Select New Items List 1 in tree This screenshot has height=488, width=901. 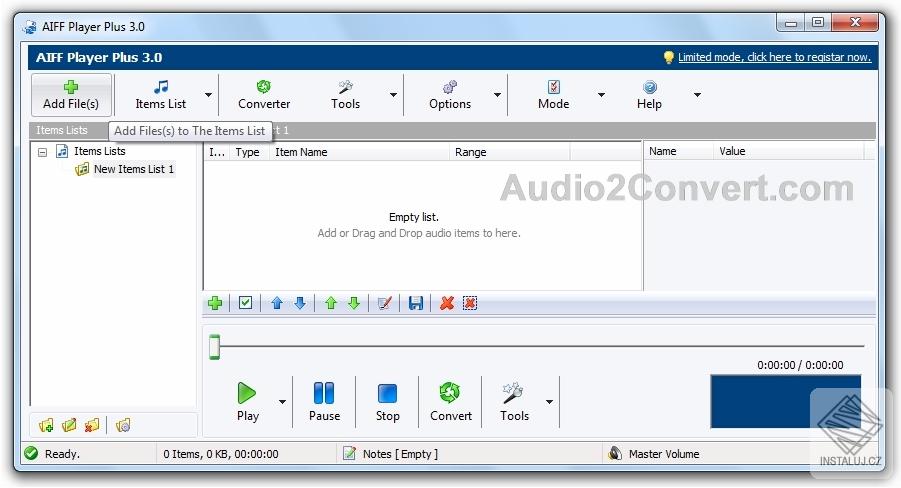(133, 169)
